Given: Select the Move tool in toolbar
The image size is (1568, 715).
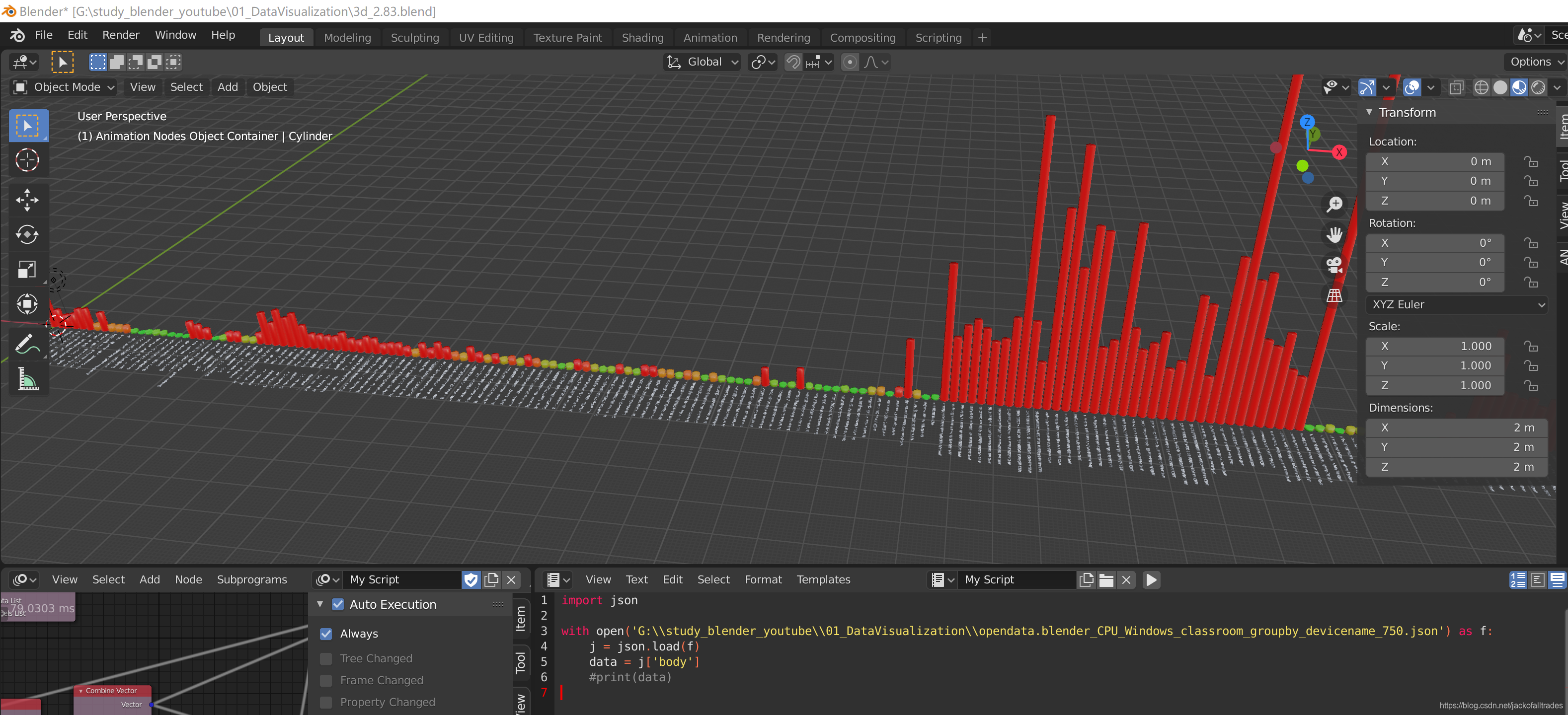Looking at the screenshot, I should (27, 199).
